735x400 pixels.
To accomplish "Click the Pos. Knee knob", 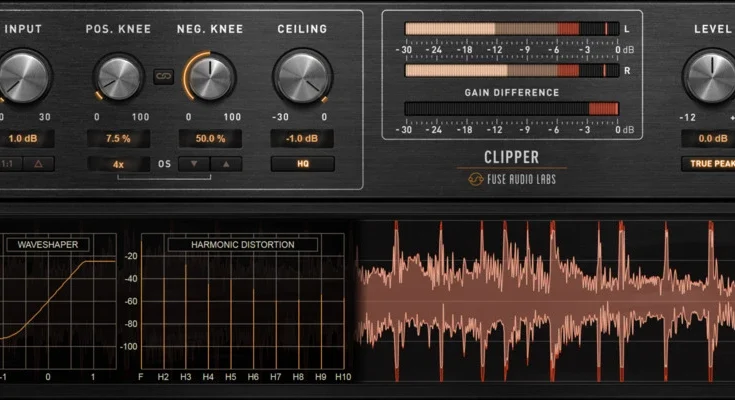I will (x=118, y=77).
